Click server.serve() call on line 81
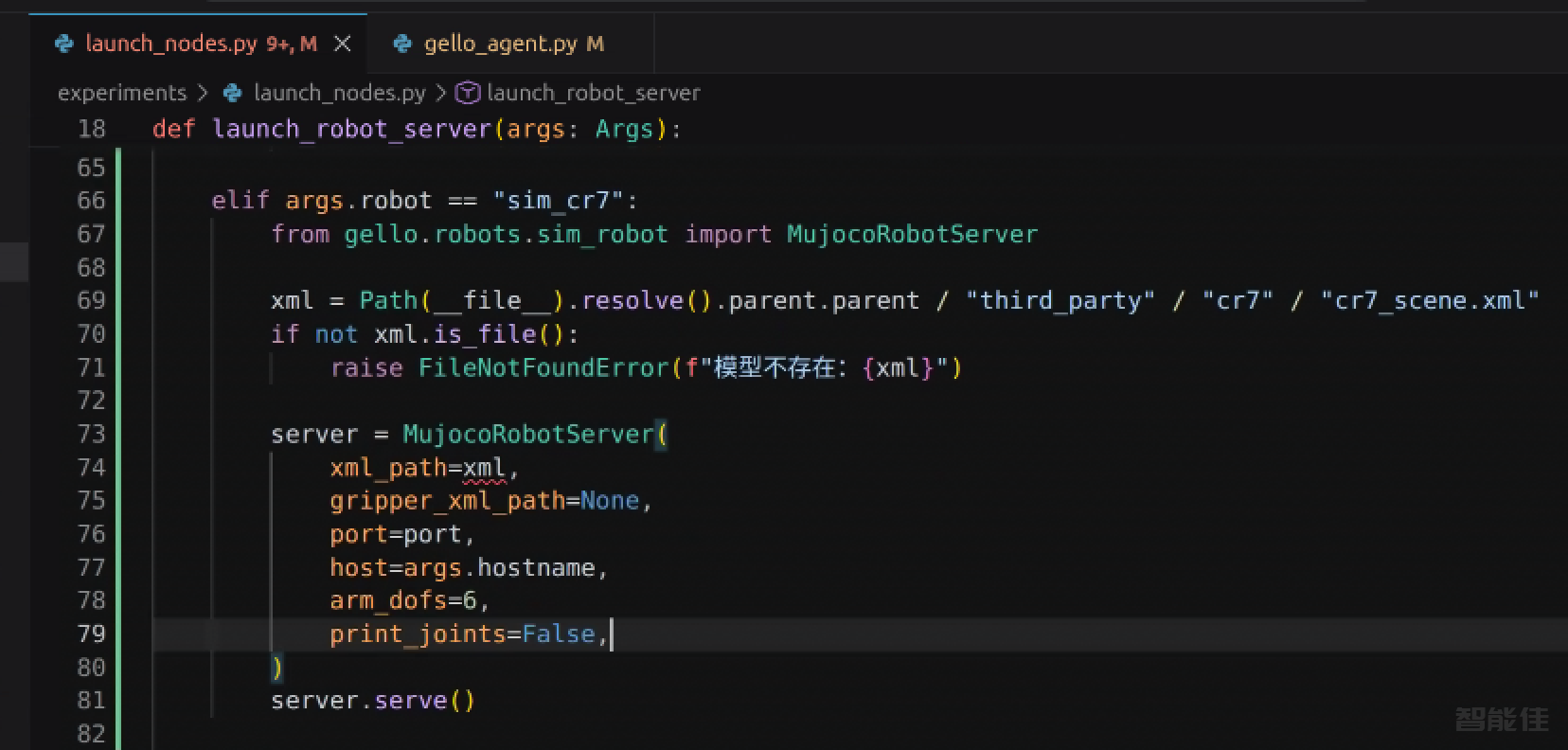 coord(373,701)
